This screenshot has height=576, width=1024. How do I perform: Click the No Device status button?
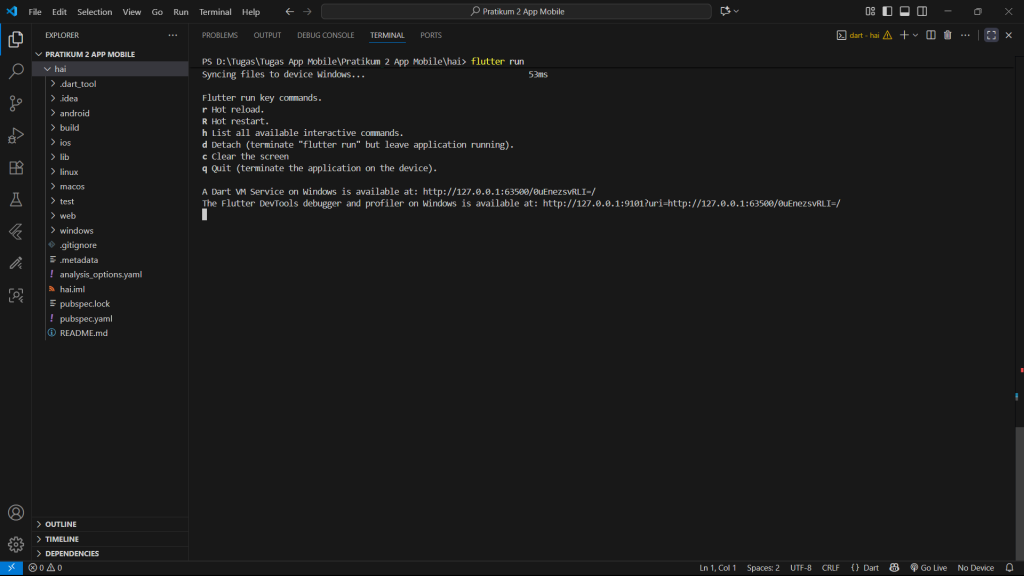(976, 568)
